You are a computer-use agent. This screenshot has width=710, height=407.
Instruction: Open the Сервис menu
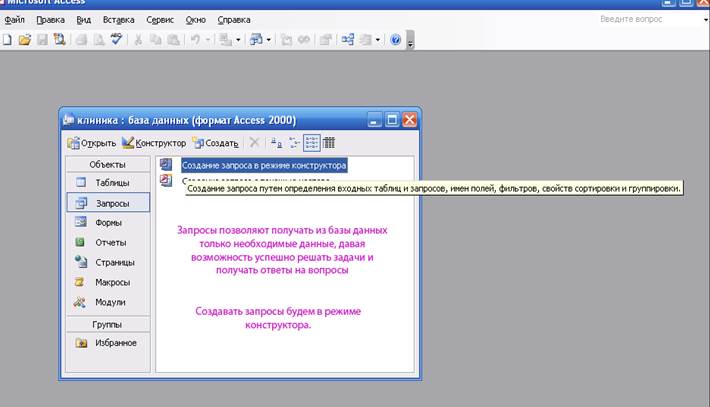click(x=158, y=19)
